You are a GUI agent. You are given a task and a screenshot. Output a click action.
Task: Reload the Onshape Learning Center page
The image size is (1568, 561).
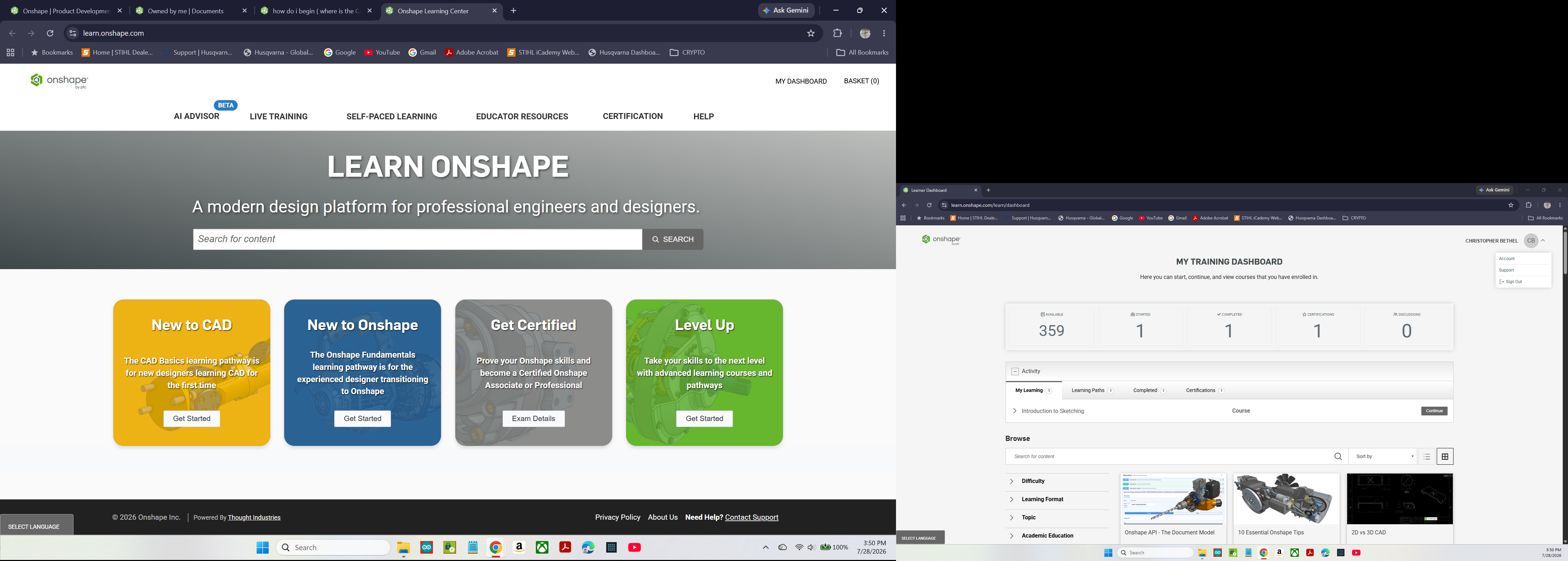[x=50, y=34]
